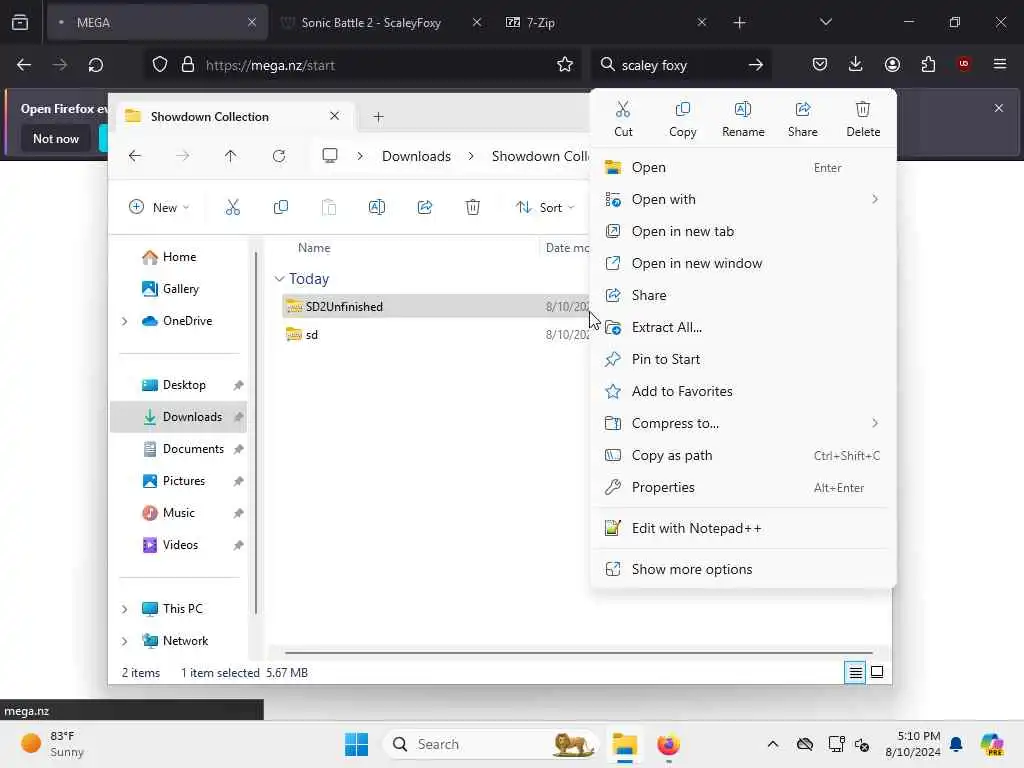Viewport: 1024px width, 768px height.
Task: Switch to large icons view layout
Action: (877, 672)
